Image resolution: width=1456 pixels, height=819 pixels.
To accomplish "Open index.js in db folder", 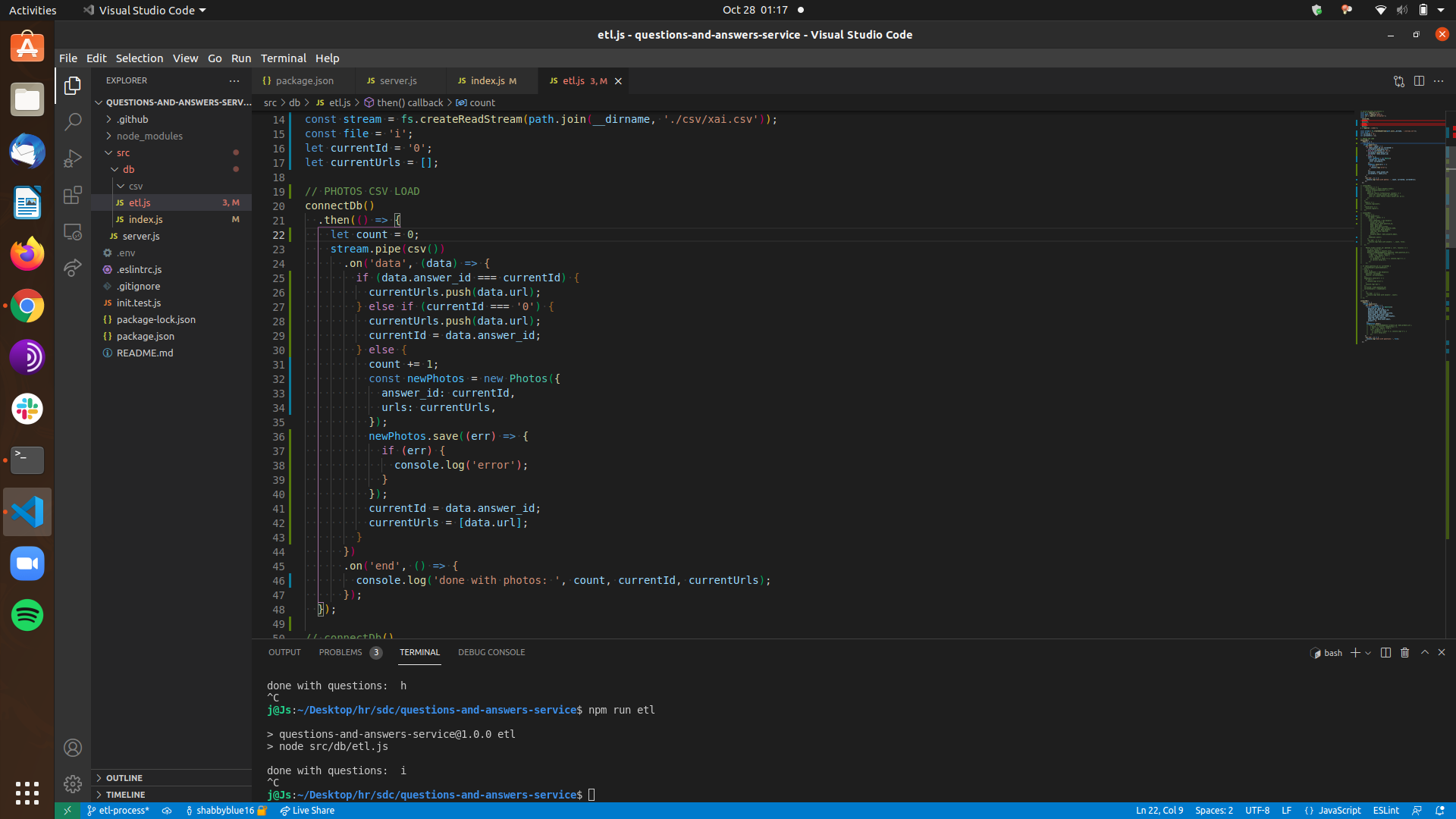I will coord(146,219).
